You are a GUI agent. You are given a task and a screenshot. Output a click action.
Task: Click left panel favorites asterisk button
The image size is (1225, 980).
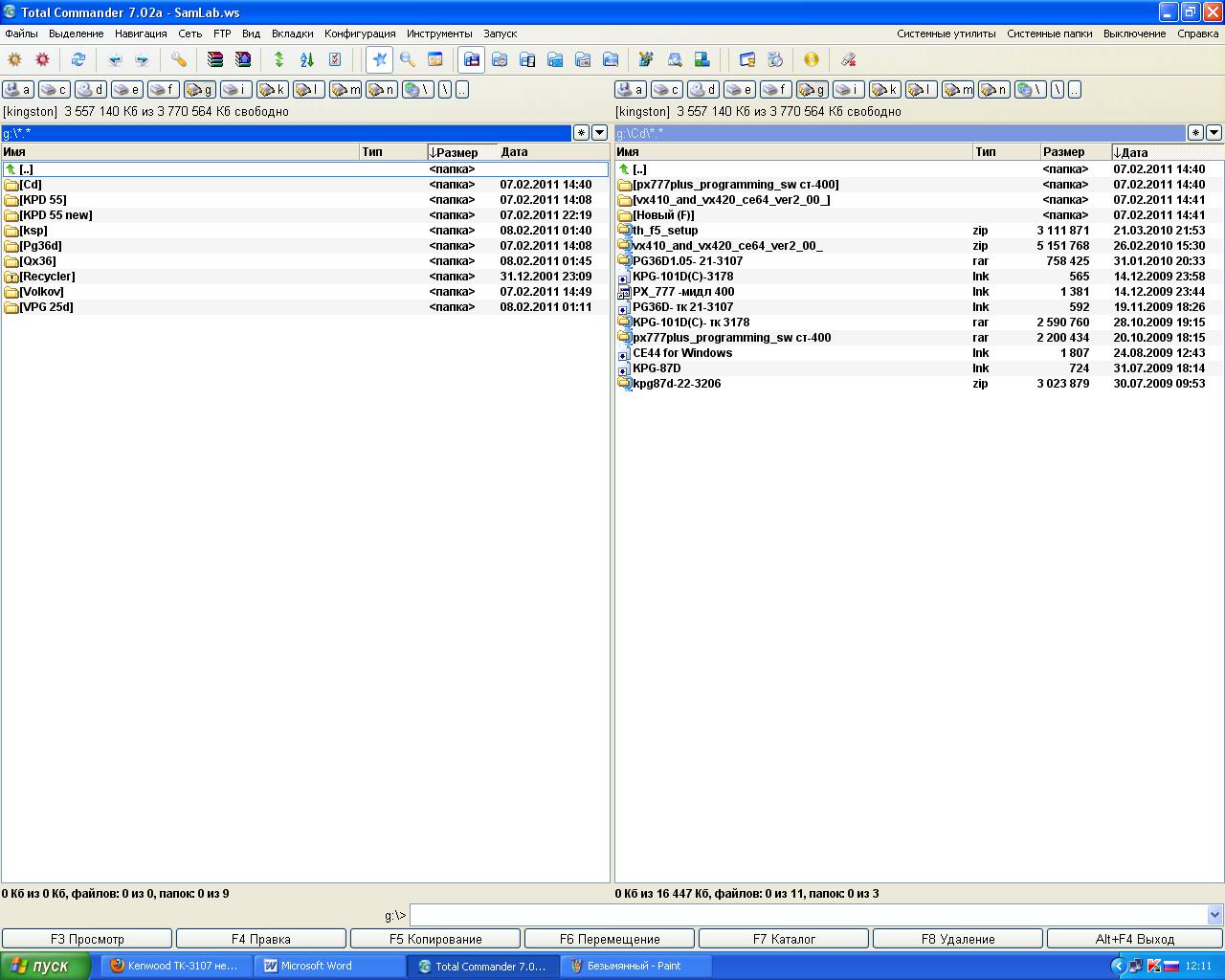581,132
